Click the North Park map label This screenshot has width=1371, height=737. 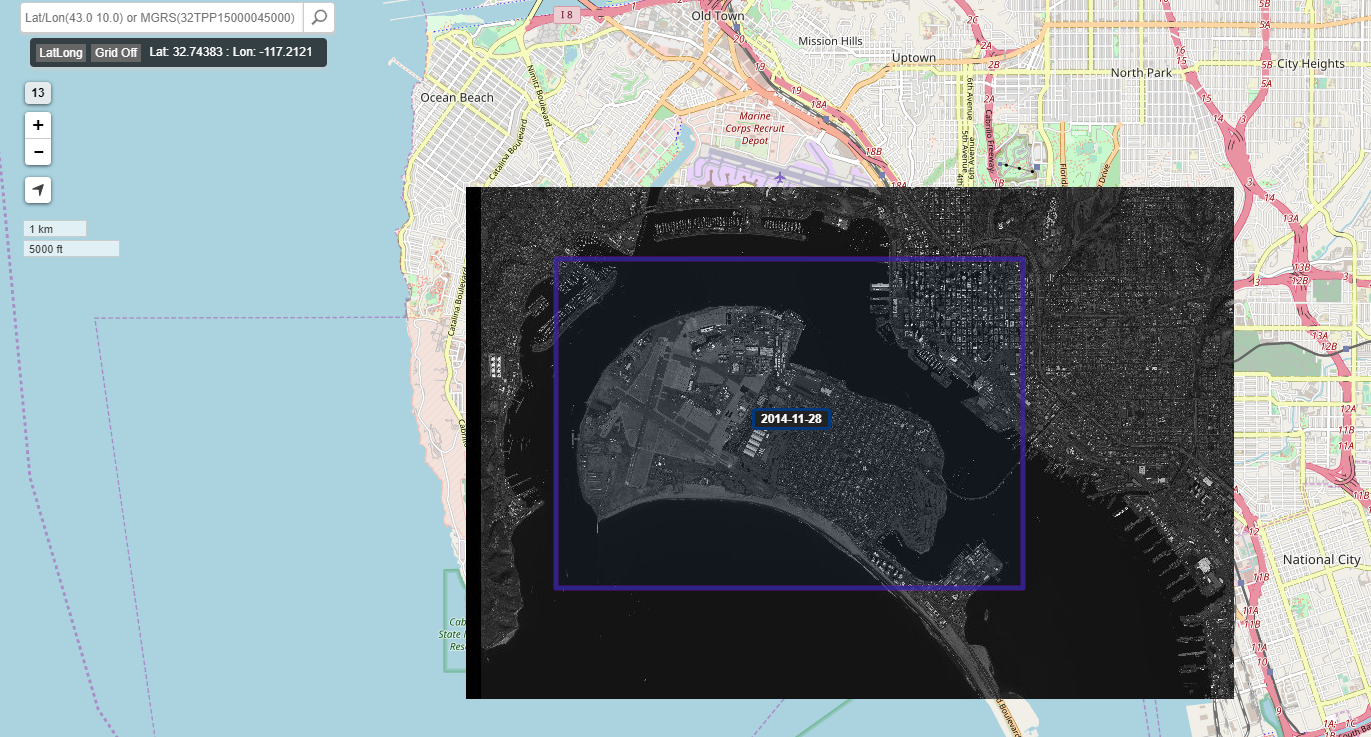(1140, 73)
